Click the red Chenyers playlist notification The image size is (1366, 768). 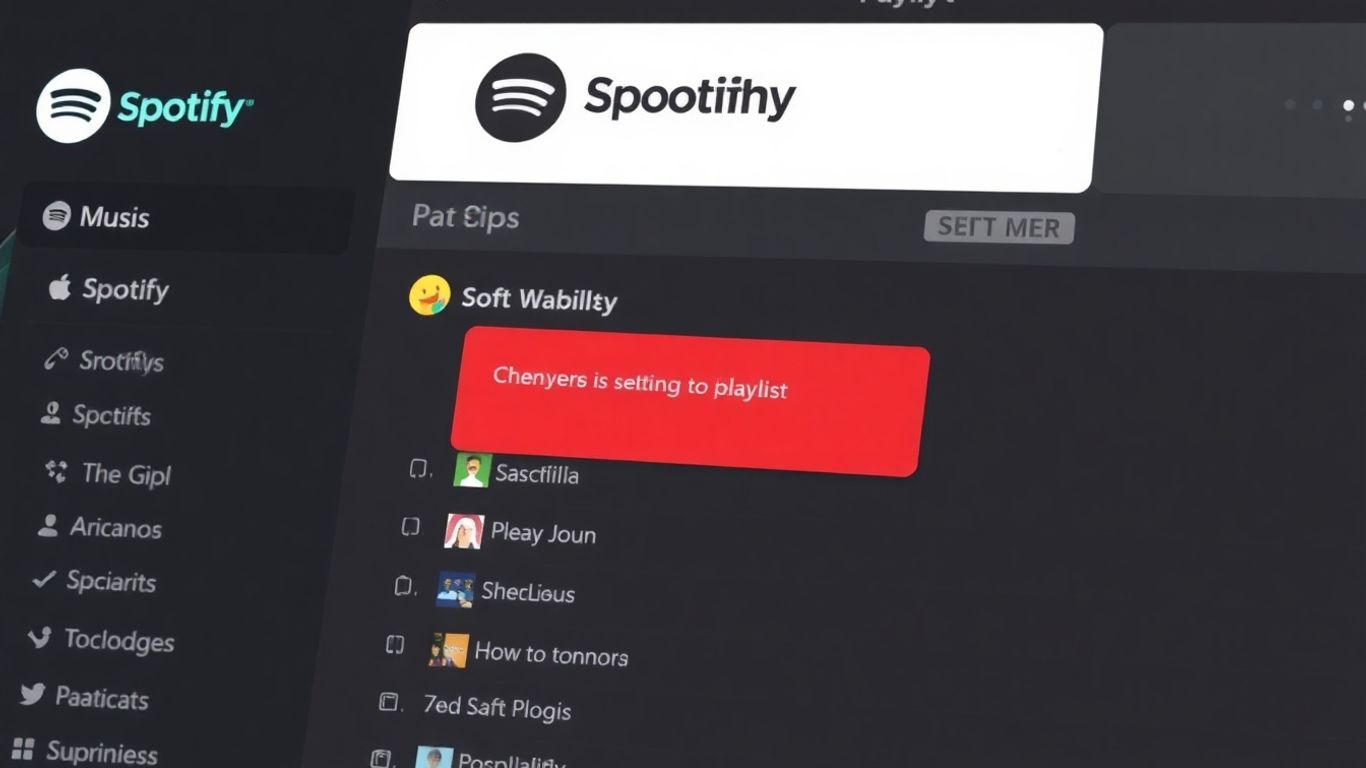pyautogui.click(x=690, y=400)
